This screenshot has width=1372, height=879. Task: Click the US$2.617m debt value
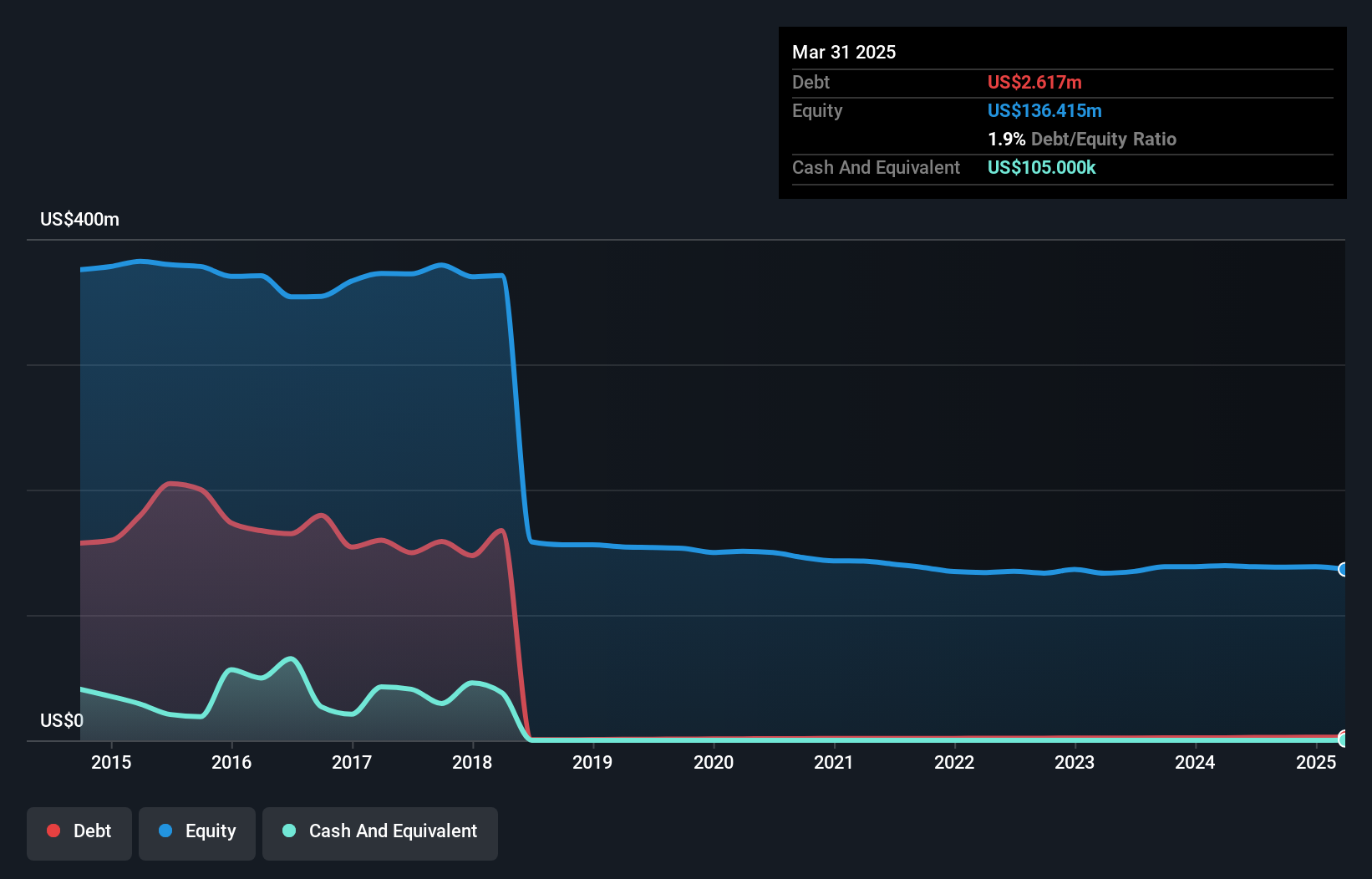point(1034,82)
